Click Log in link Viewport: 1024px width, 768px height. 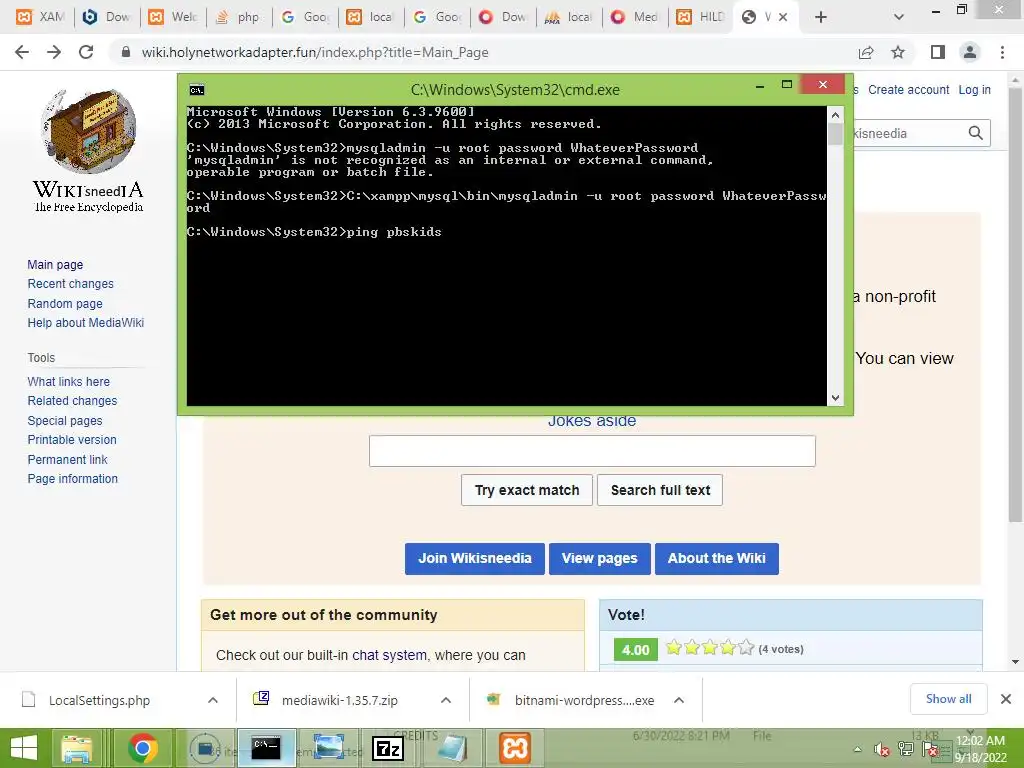coord(974,90)
